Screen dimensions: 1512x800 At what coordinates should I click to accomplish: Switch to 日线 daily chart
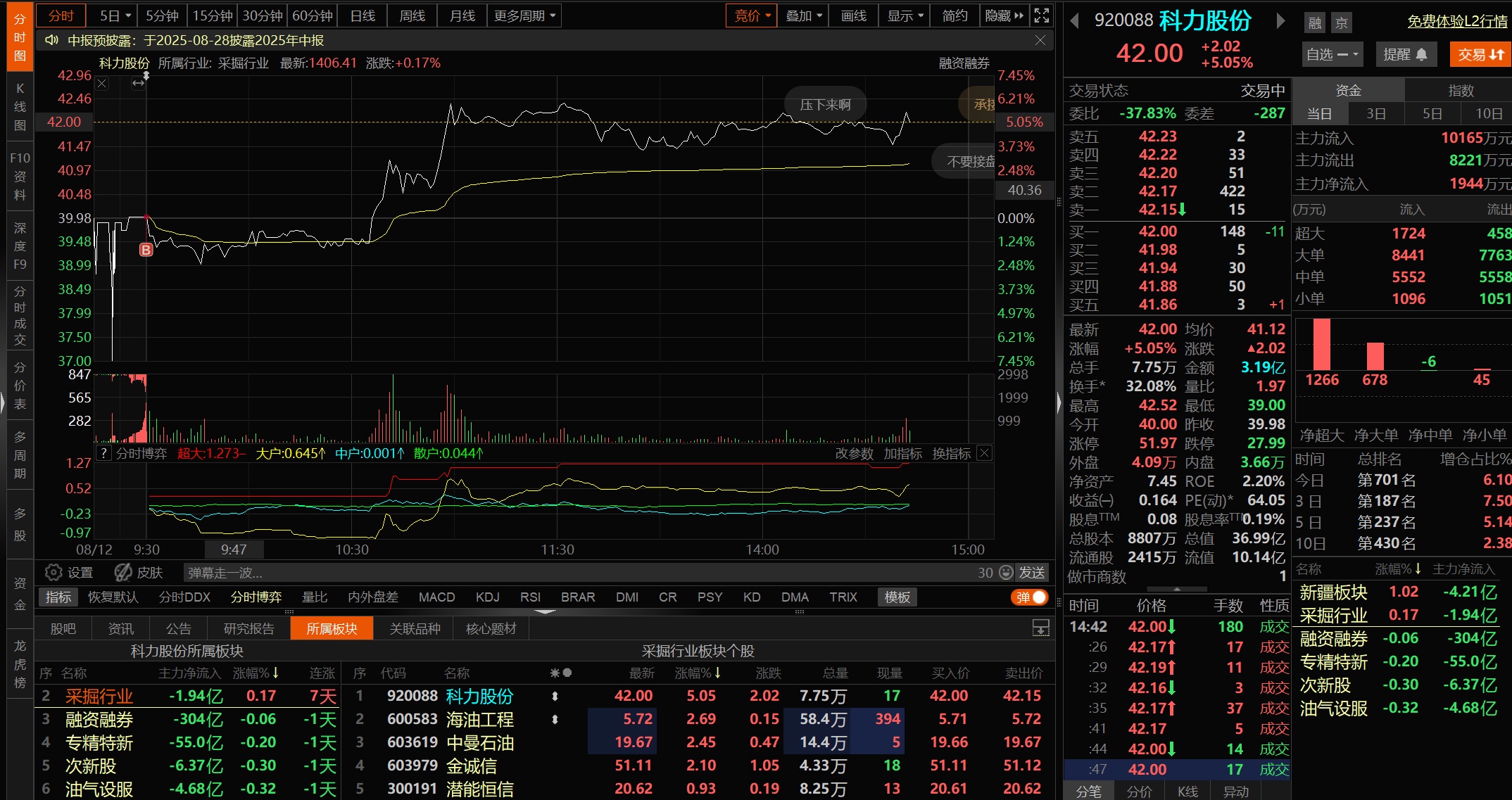pos(363,15)
